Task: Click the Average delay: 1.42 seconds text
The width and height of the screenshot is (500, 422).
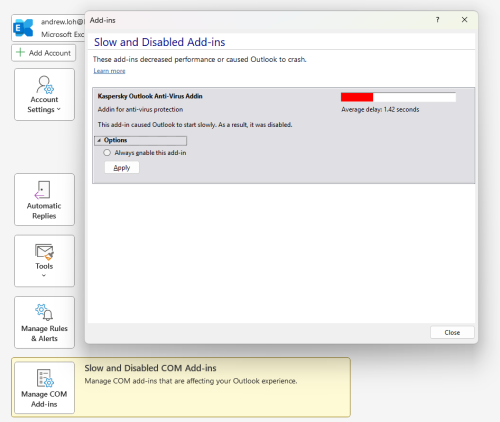Action: coord(380,109)
